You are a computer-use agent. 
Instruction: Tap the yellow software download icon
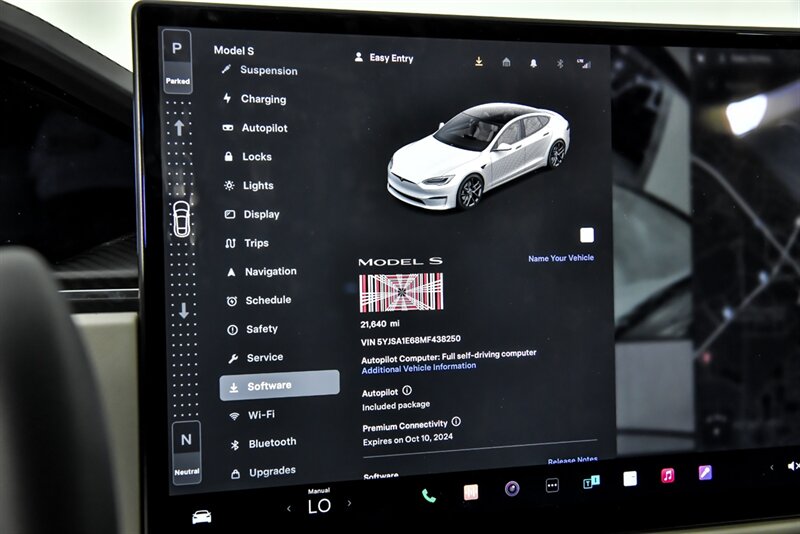[479, 62]
